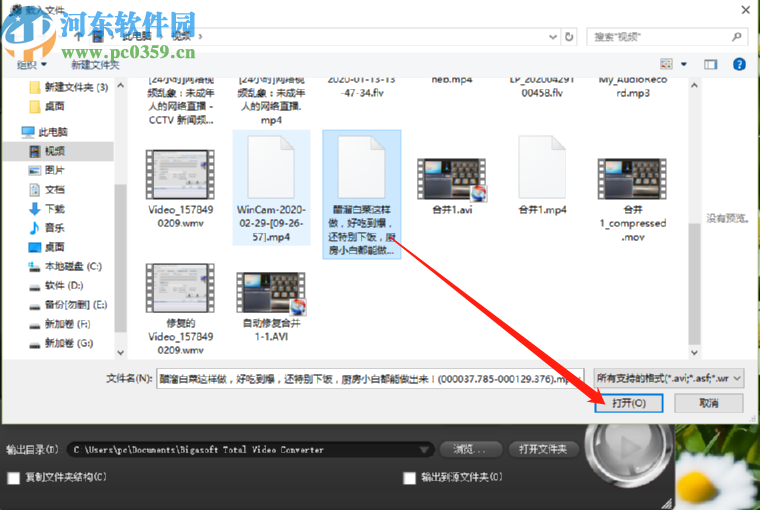Open 备份[勿删] (E:) drive
760x510 pixels.
tap(68, 305)
